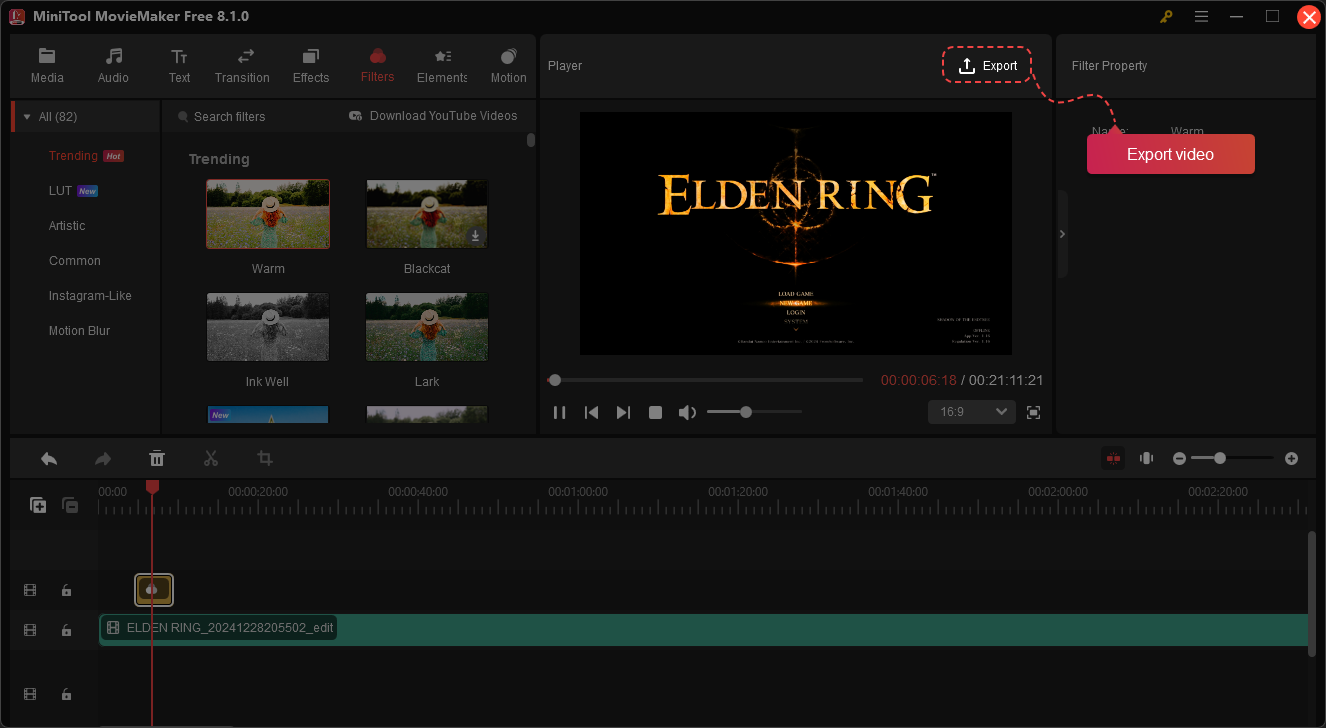This screenshot has width=1326, height=728.
Task: Select the Effects tab
Action: click(311, 66)
